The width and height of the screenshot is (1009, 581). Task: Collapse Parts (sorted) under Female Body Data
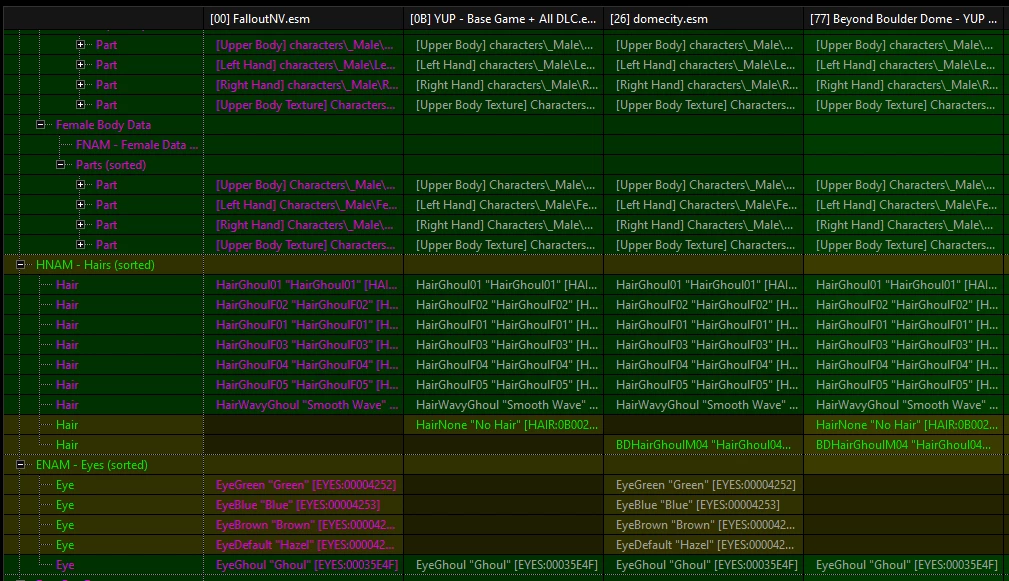pyautogui.click(x=60, y=165)
